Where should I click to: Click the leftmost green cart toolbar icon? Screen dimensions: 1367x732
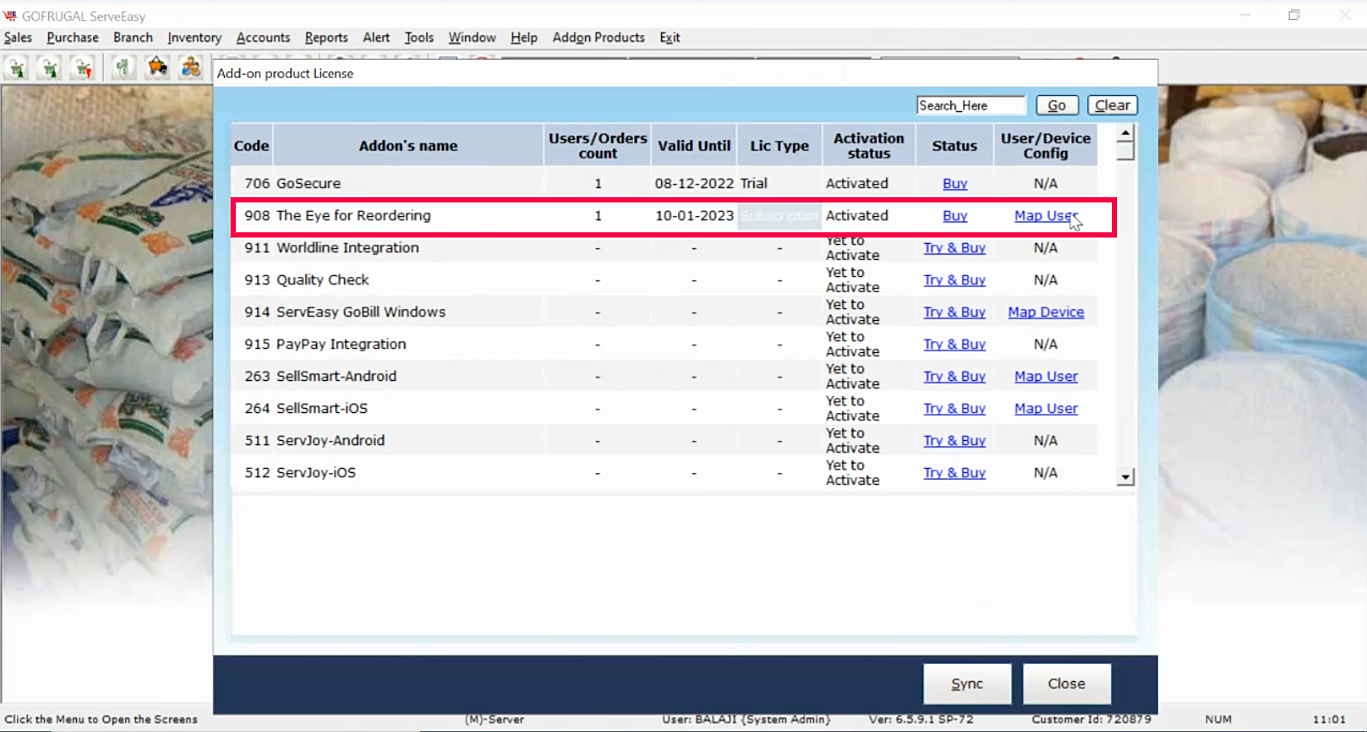pyautogui.click(x=17, y=68)
